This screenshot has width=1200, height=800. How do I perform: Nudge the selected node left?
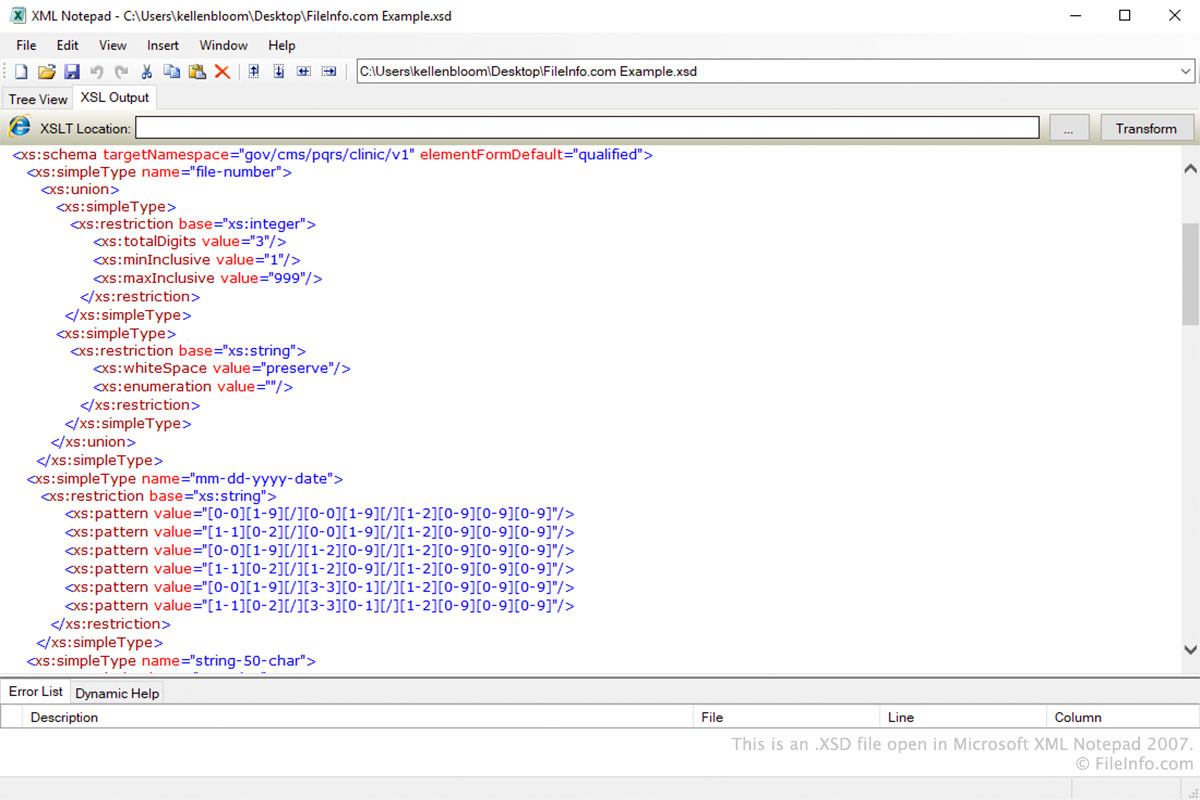(303, 71)
